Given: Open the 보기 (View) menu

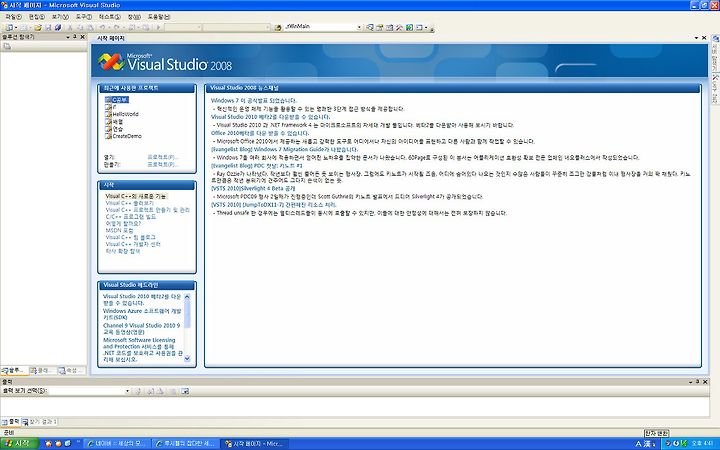Looking at the screenshot, I should point(60,17).
